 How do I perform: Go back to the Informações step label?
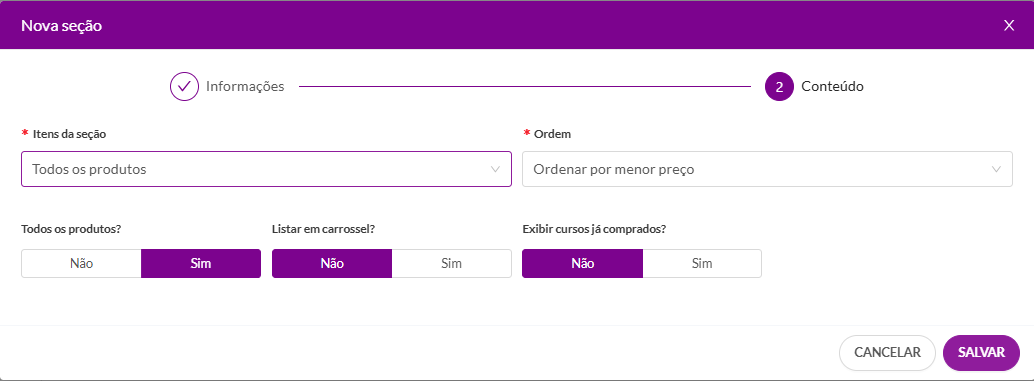click(x=245, y=86)
